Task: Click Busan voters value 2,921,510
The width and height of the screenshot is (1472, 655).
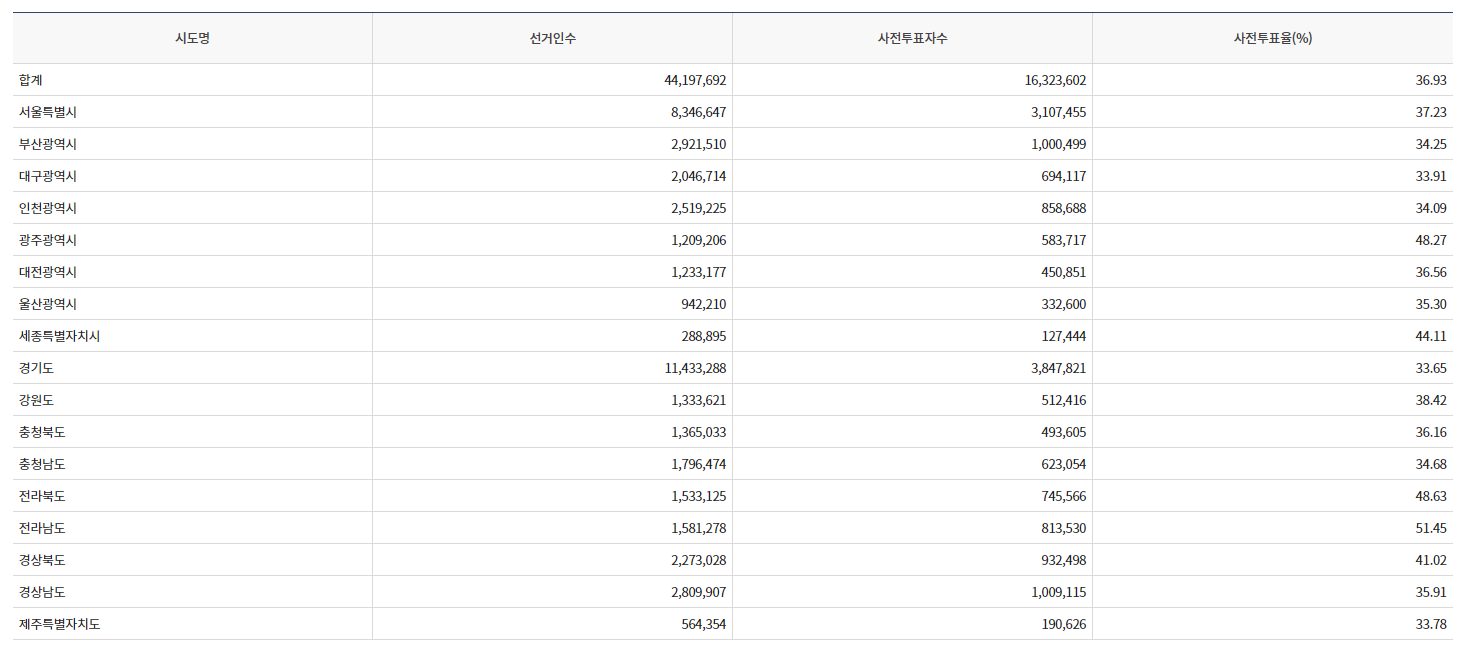Action: coord(699,144)
